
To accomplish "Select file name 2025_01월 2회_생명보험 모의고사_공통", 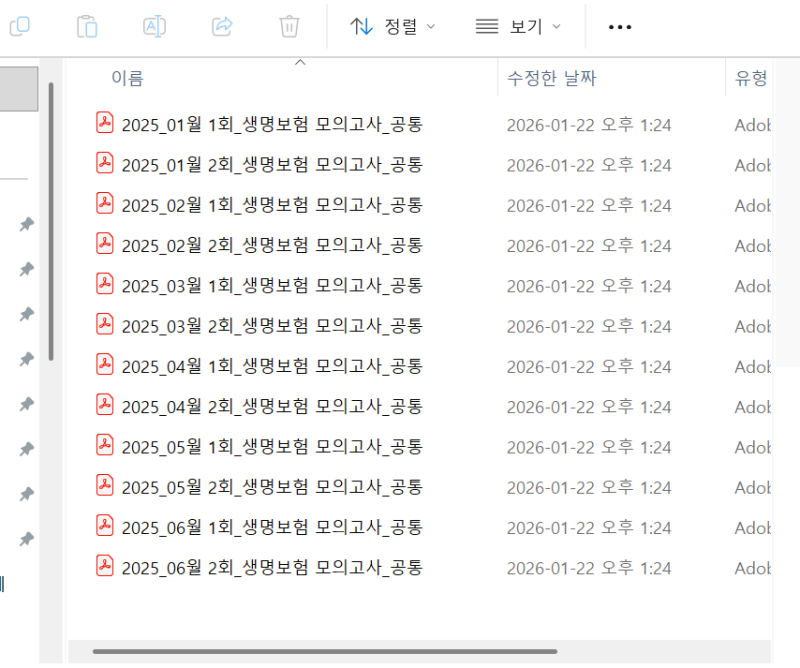I will coord(272,165).
